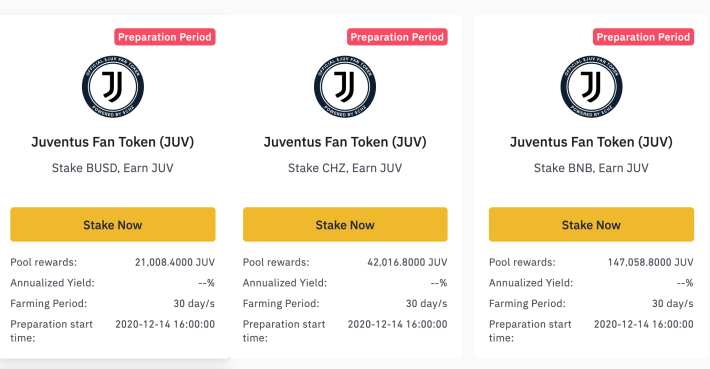Click the 21,008.4000 JUV pool rewards value

coord(175,262)
